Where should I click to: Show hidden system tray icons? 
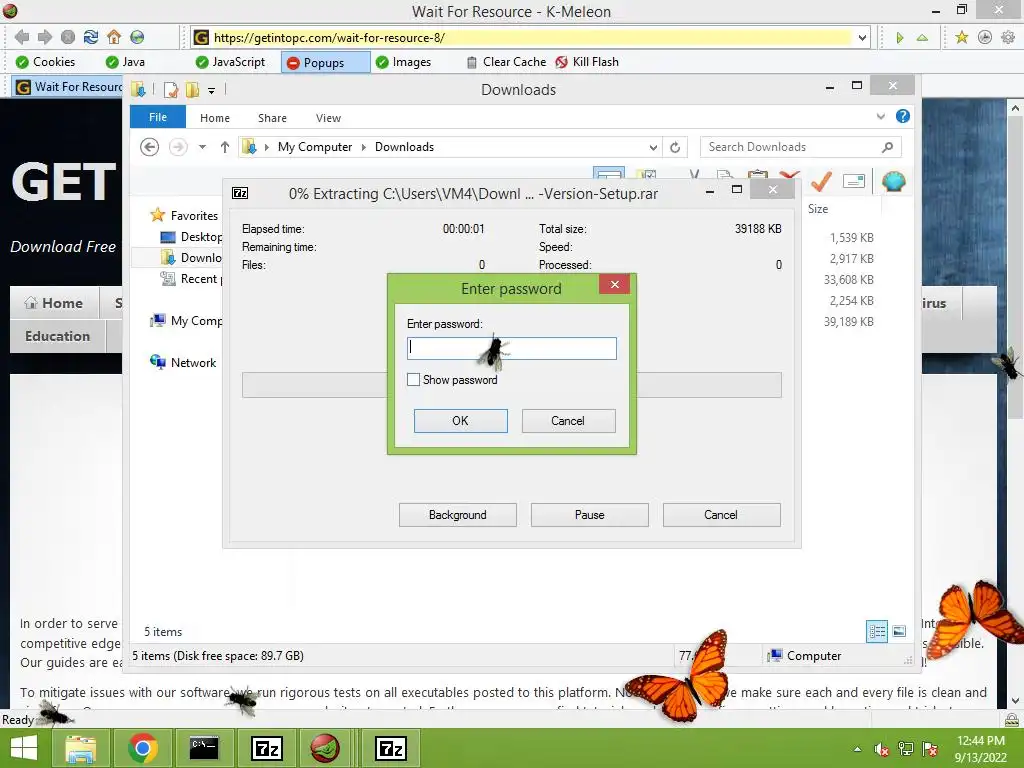click(x=857, y=749)
